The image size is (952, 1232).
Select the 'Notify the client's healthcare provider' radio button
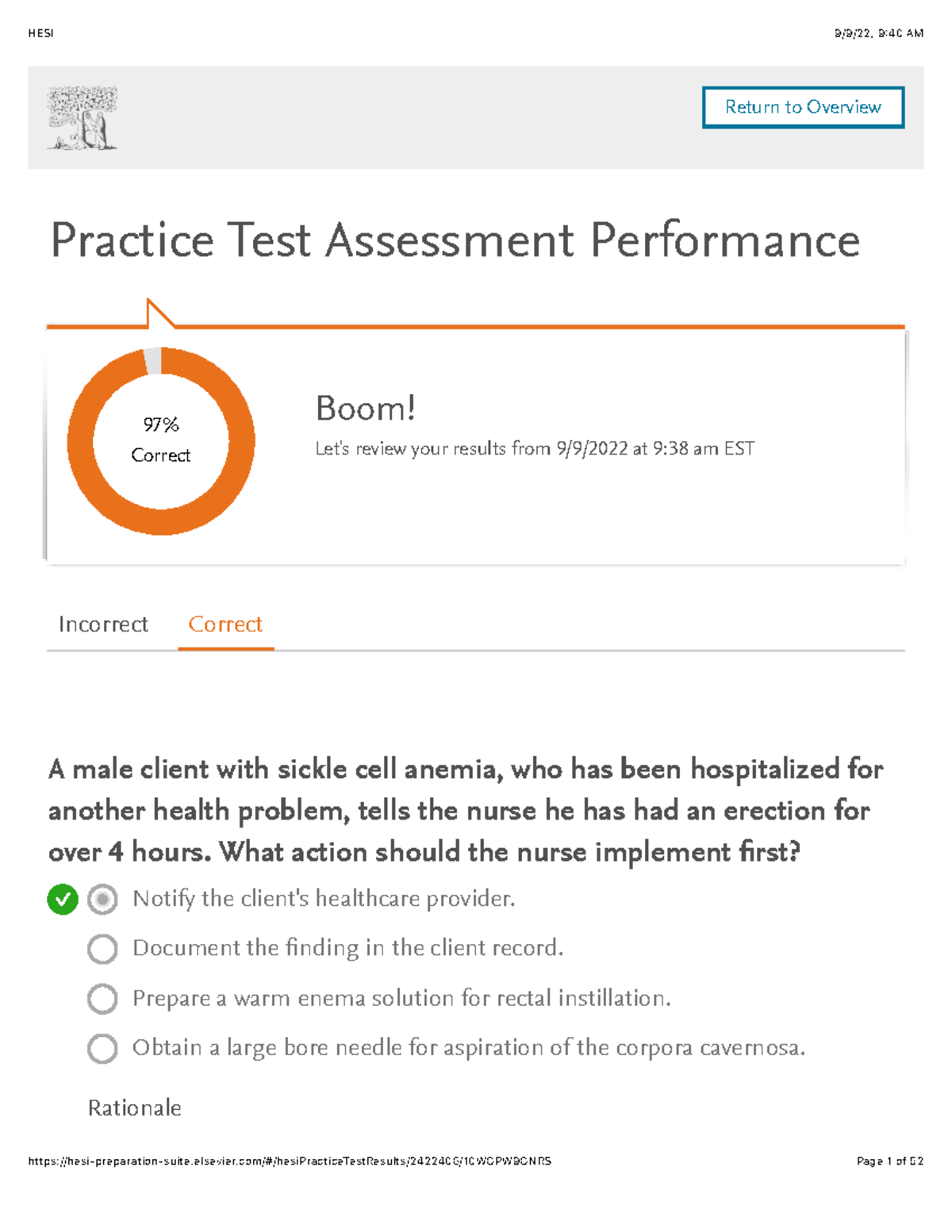tap(102, 900)
